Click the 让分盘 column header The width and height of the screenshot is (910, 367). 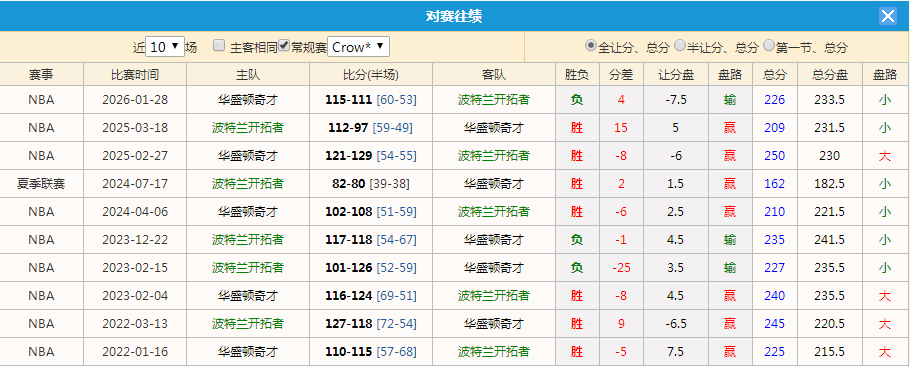pyautogui.click(x=676, y=74)
